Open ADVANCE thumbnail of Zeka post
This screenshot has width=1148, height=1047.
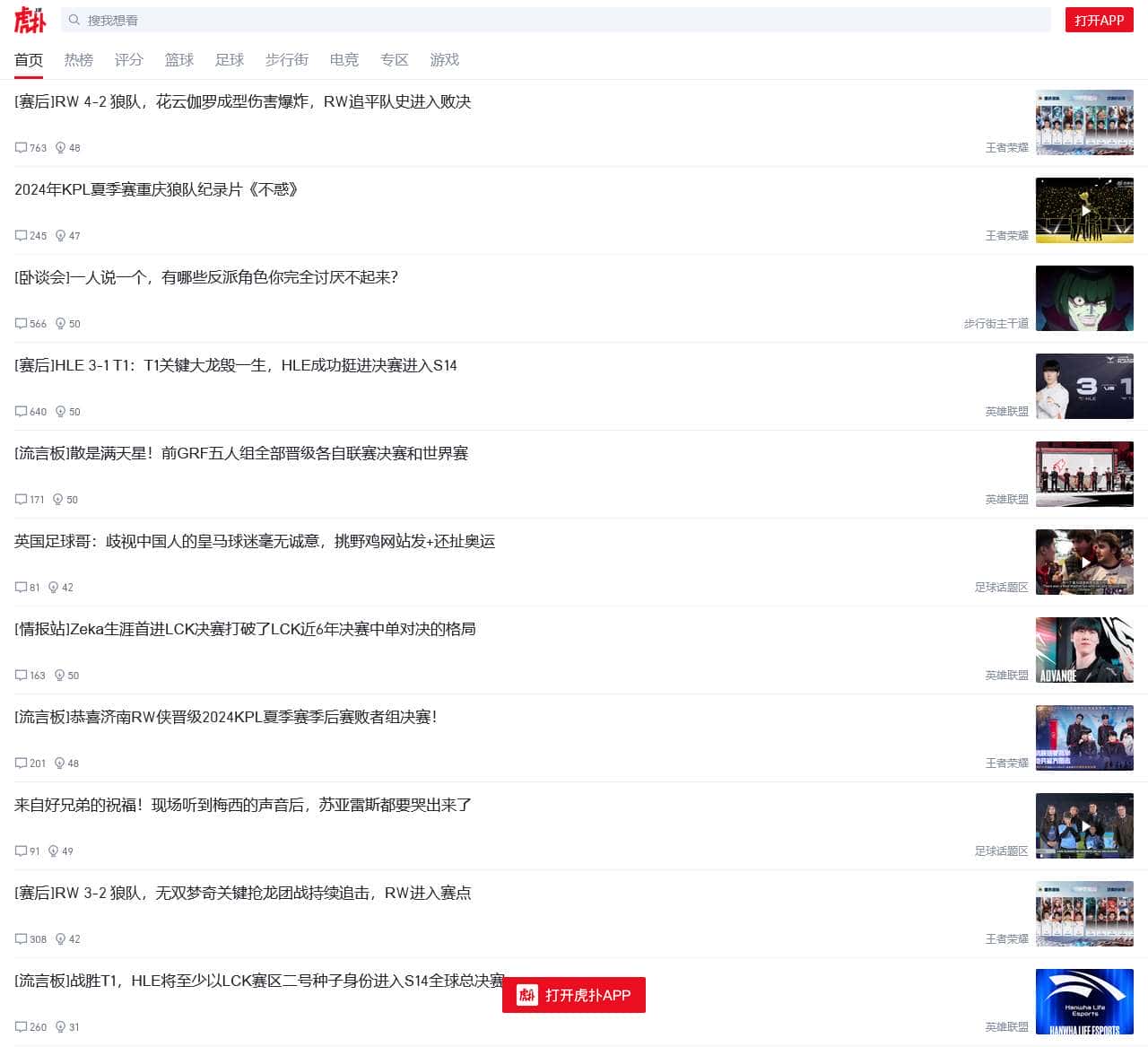pyautogui.click(x=1084, y=650)
